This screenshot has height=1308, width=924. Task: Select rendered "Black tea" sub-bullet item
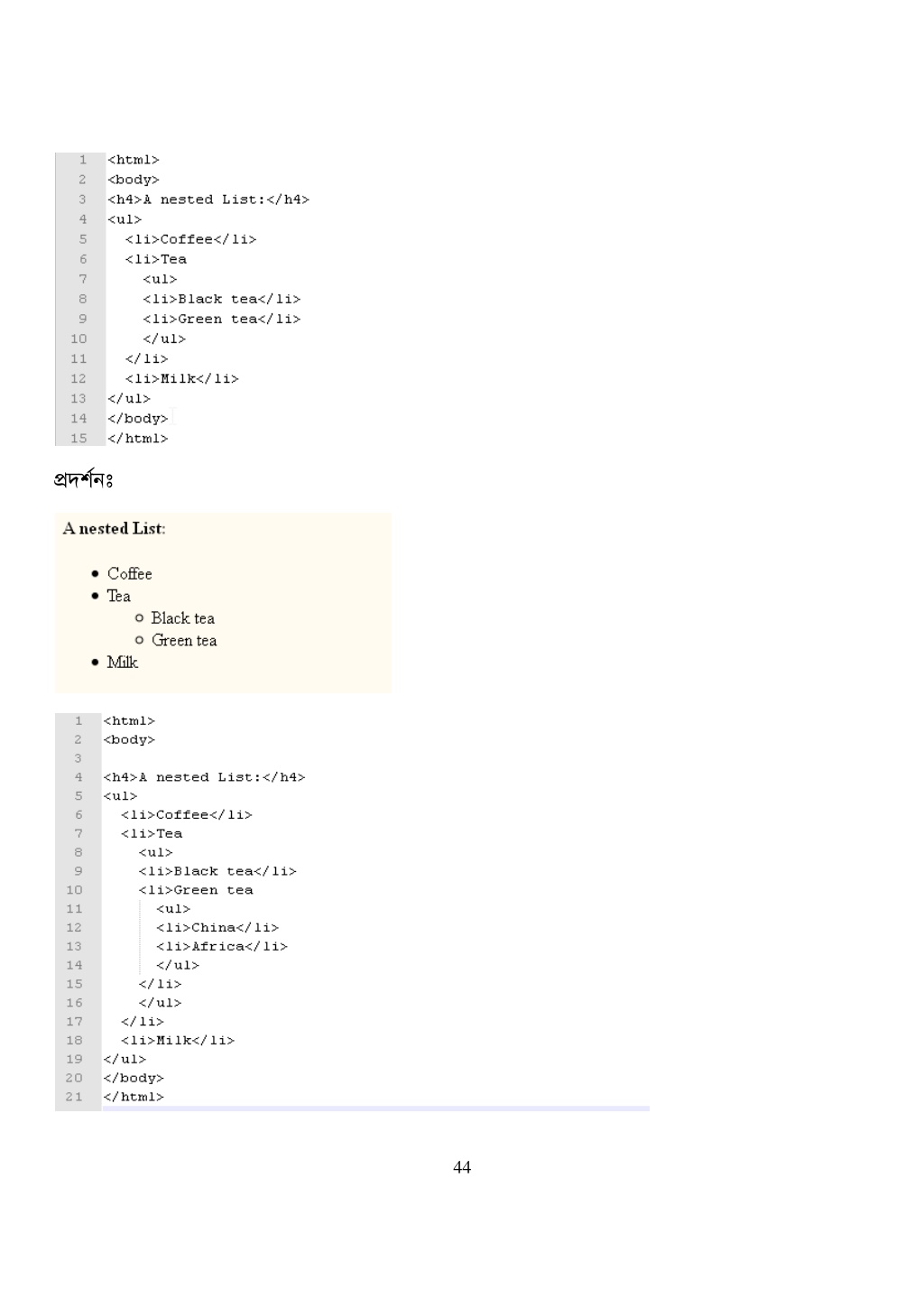point(182,618)
